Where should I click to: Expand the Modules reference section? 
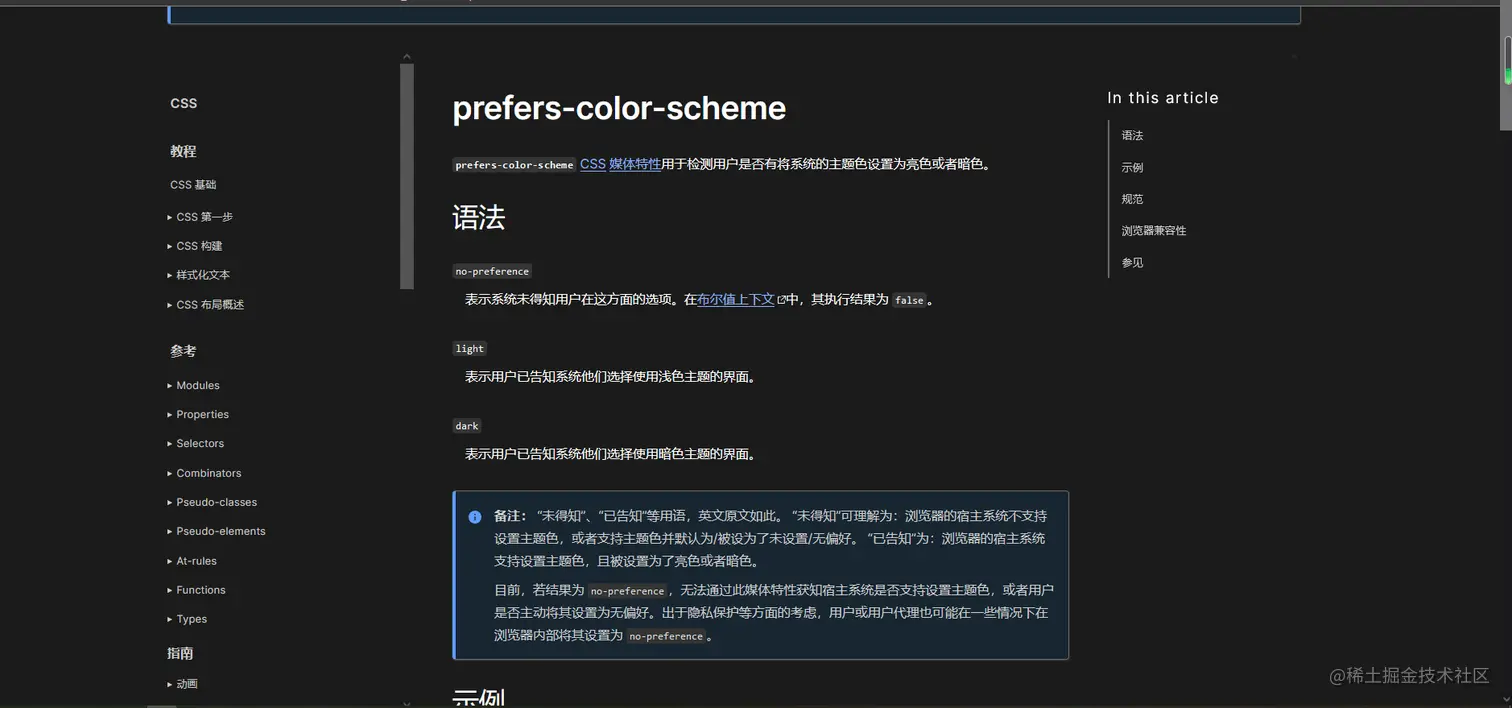coord(193,386)
